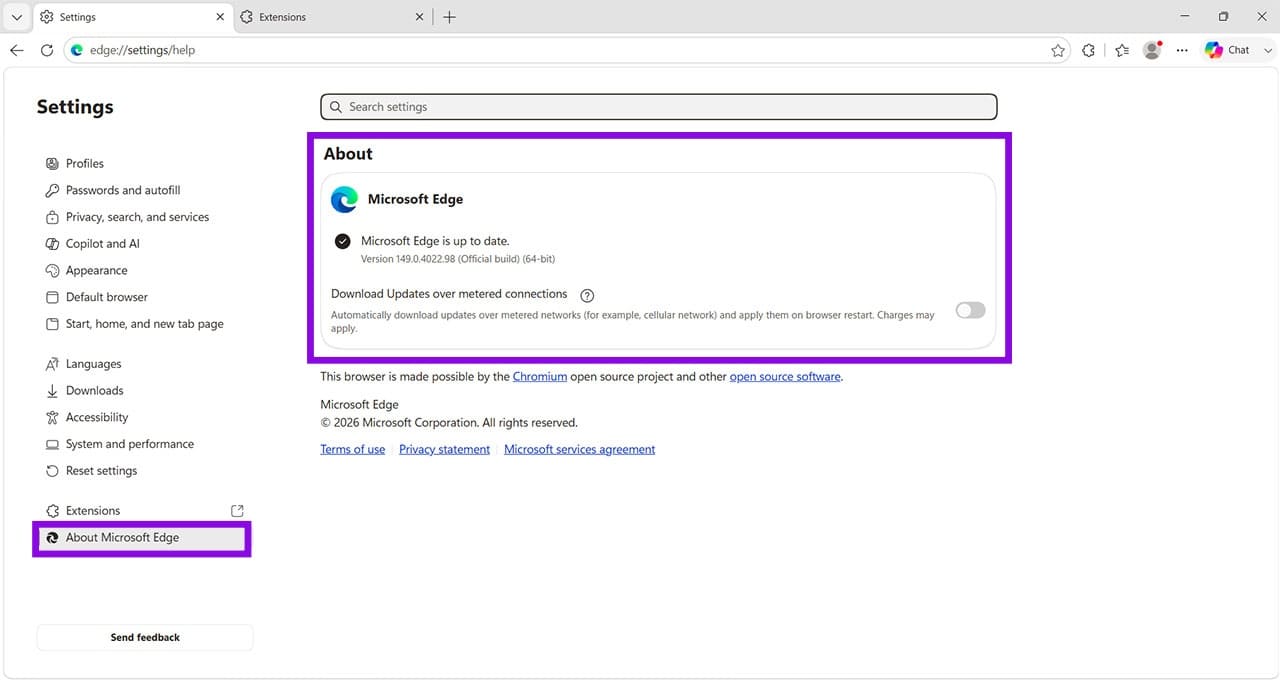
Task: Toggle Download Updates over metered connections
Action: tap(970, 311)
